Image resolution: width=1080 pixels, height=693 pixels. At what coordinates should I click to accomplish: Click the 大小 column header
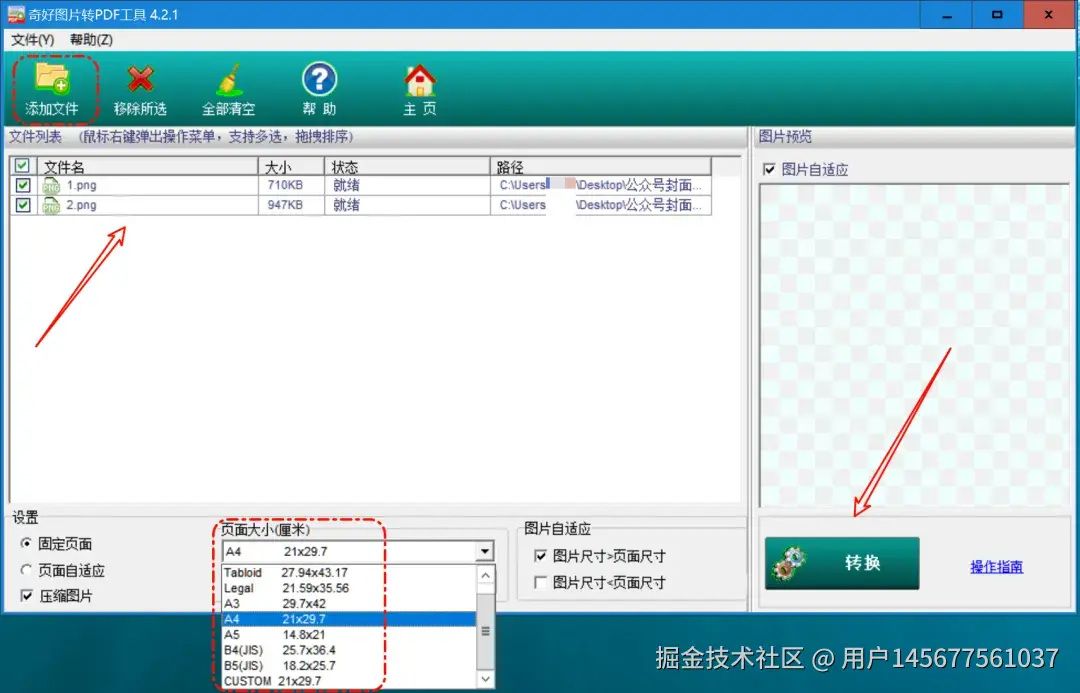(291, 167)
